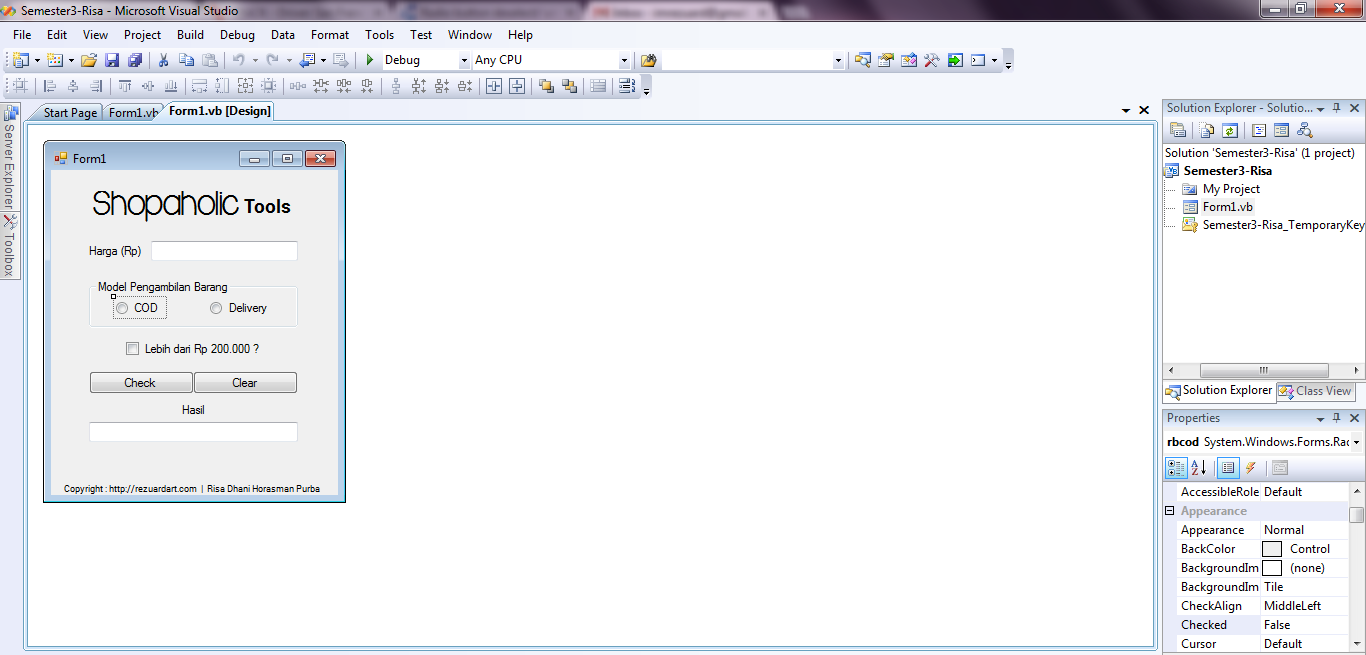Click the BackgroundImage (none) swatch
Screen dimensions: 1366x655
tap(1272, 568)
